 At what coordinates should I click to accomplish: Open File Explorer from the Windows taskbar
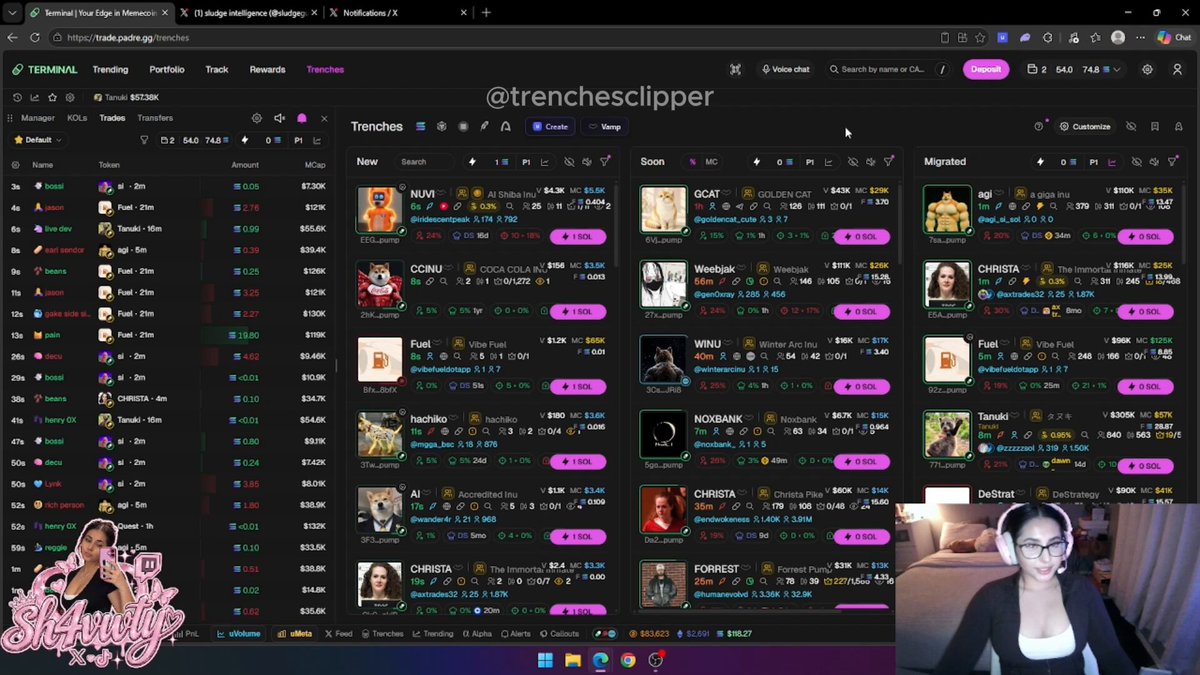(x=573, y=660)
